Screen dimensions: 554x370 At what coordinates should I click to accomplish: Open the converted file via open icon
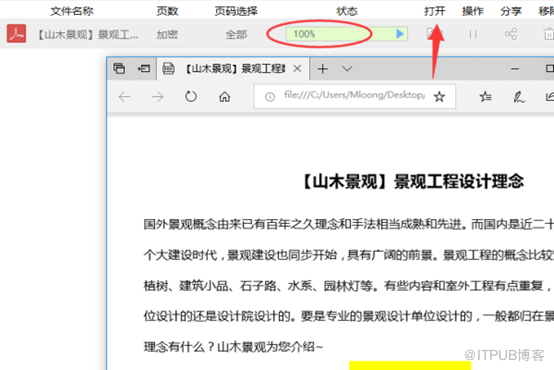pos(434,34)
